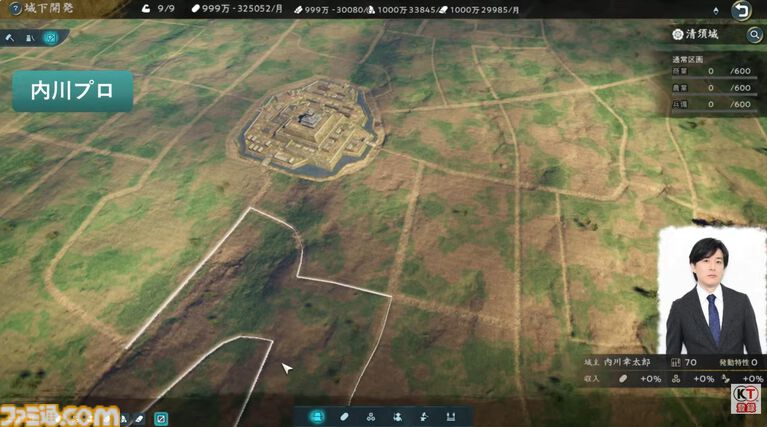Select the three-circle category in bottom bar

pos(371,417)
